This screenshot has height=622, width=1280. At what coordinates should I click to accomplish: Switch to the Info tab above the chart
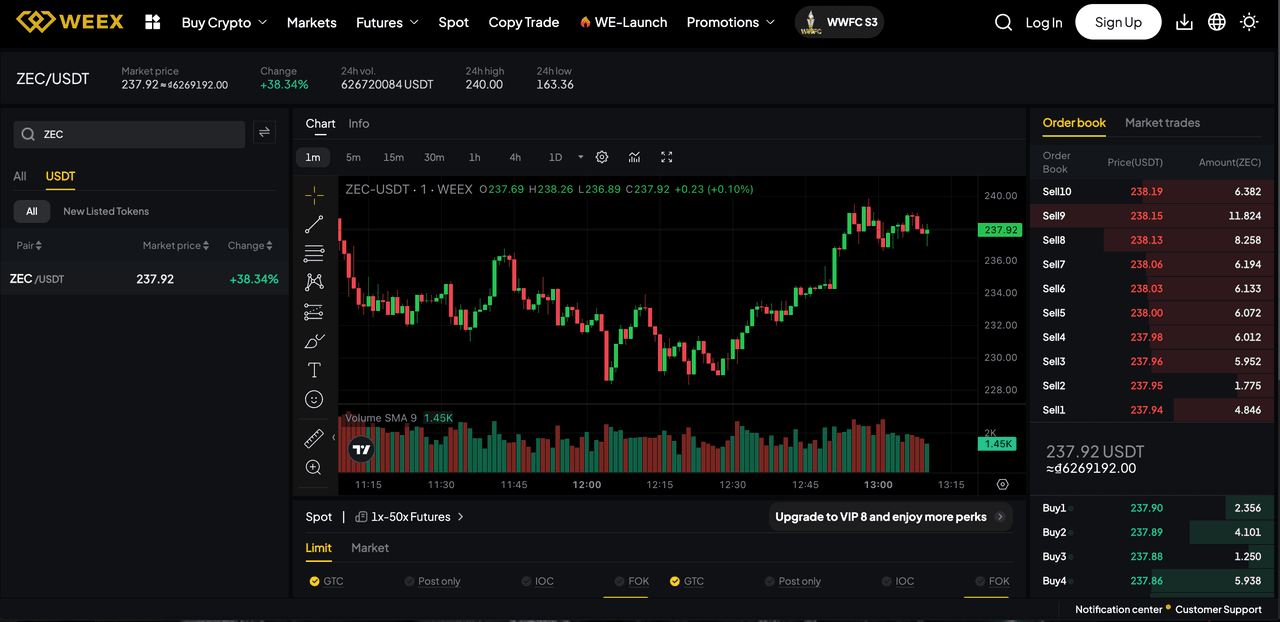coord(359,123)
